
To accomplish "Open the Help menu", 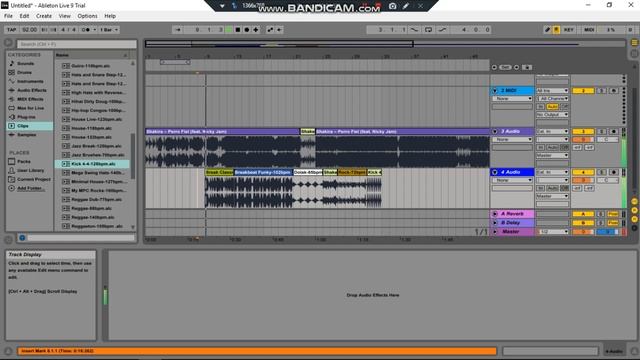I will coord(110,16).
